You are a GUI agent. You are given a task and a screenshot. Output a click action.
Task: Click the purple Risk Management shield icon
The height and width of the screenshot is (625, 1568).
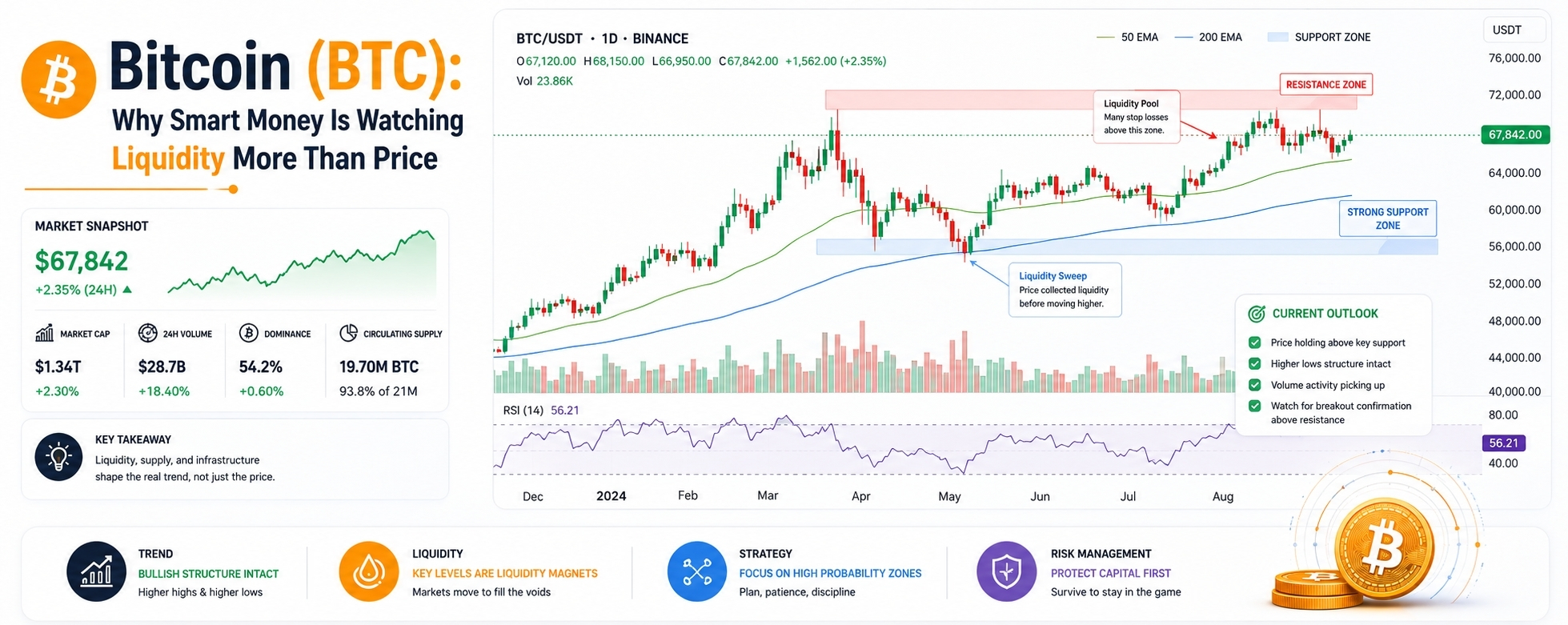coord(1006,571)
